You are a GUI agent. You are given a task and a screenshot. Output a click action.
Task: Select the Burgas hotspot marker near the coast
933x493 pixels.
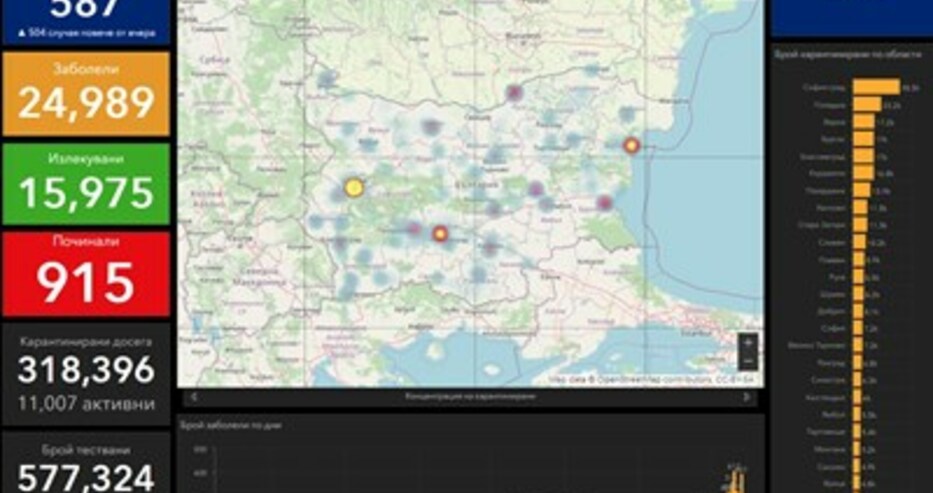pos(605,203)
